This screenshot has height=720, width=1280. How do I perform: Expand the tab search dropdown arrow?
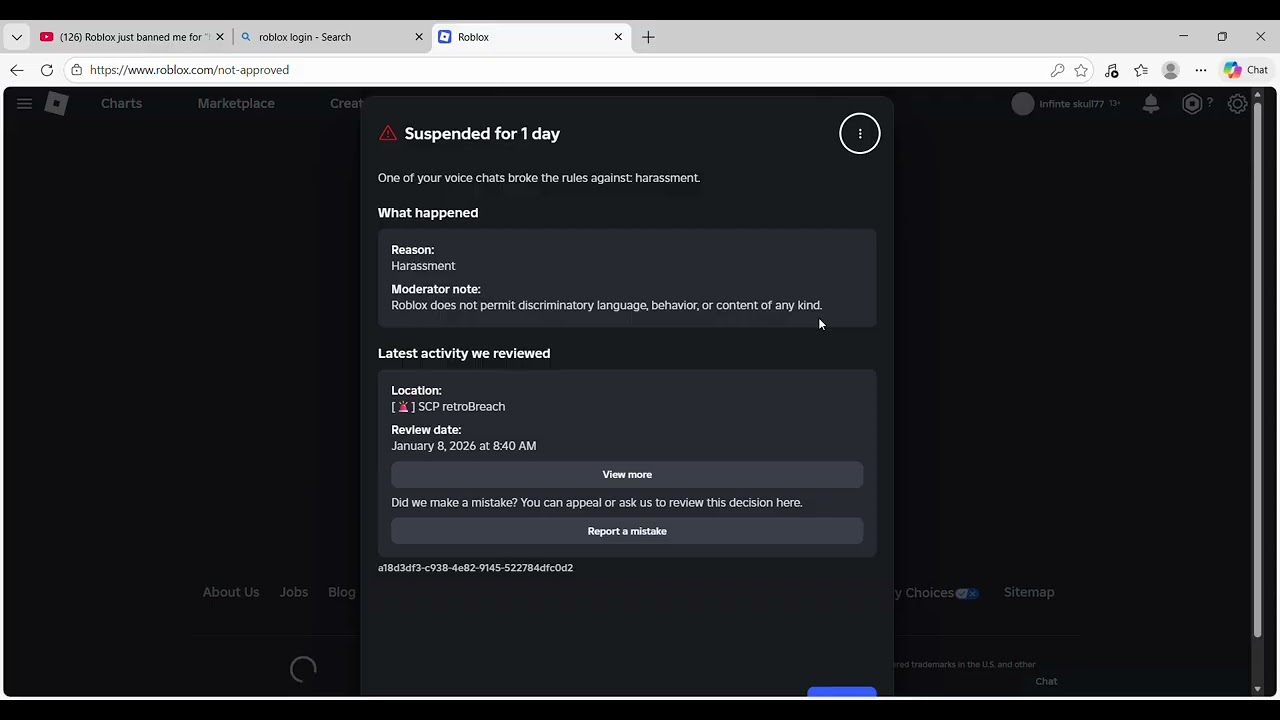click(16, 37)
